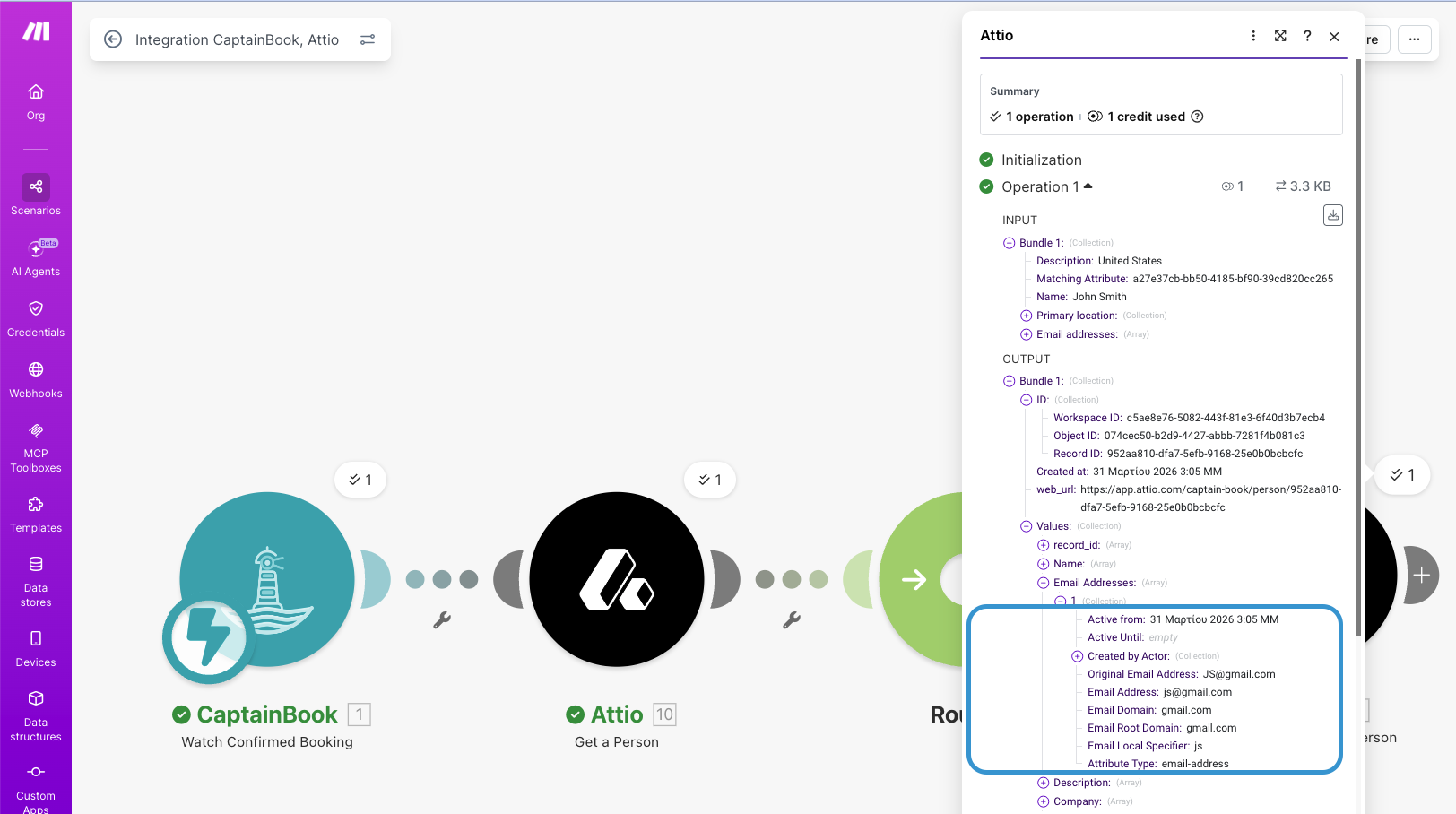Expand Created by Actor collection
Image resolution: width=1456 pixels, height=814 pixels.
tap(1077, 656)
